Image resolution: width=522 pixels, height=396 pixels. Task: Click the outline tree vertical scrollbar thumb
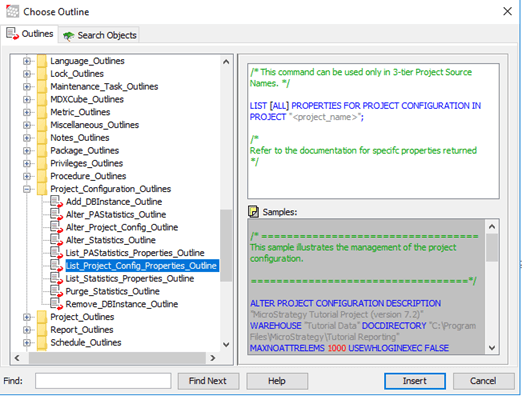[x=226, y=246]
